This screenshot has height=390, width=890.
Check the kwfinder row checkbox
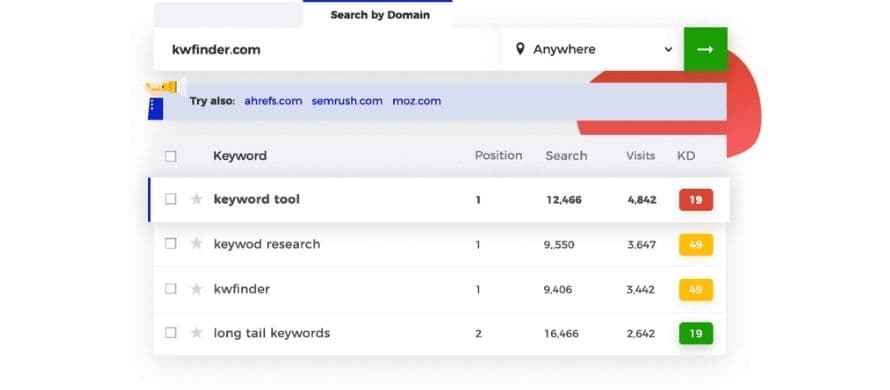point(170,289)
